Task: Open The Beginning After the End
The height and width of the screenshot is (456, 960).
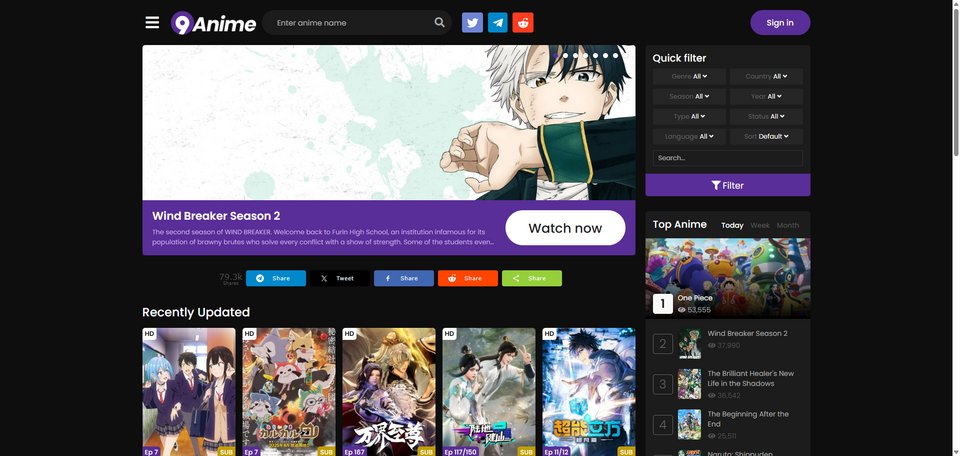Action: pos(748,419)
